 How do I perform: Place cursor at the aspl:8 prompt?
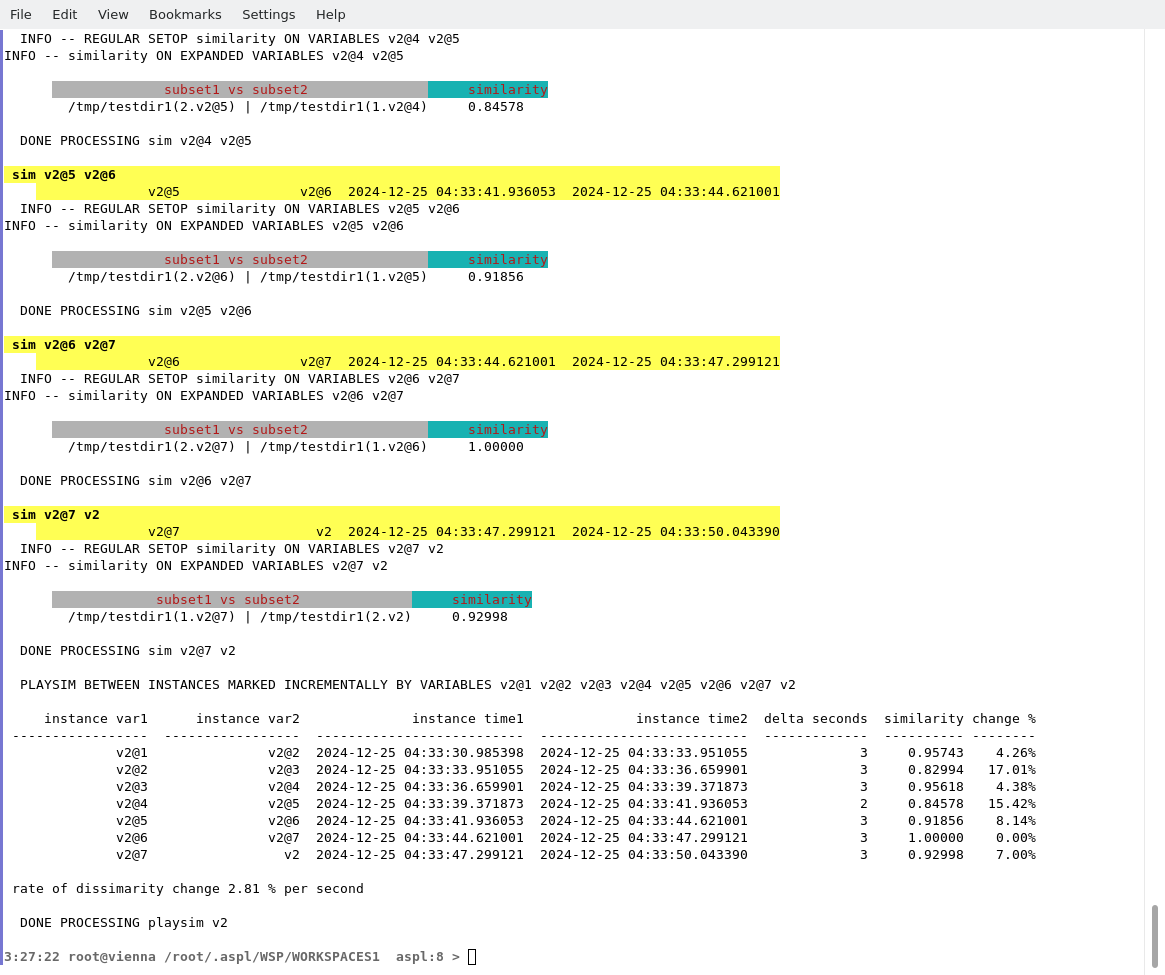tap(472, 957)
